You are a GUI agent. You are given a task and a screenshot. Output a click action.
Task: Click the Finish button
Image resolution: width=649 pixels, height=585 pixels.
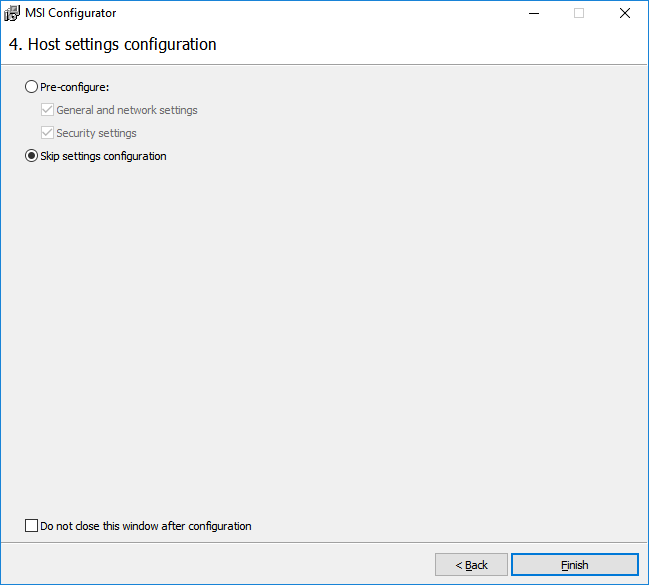click(575, 565)
